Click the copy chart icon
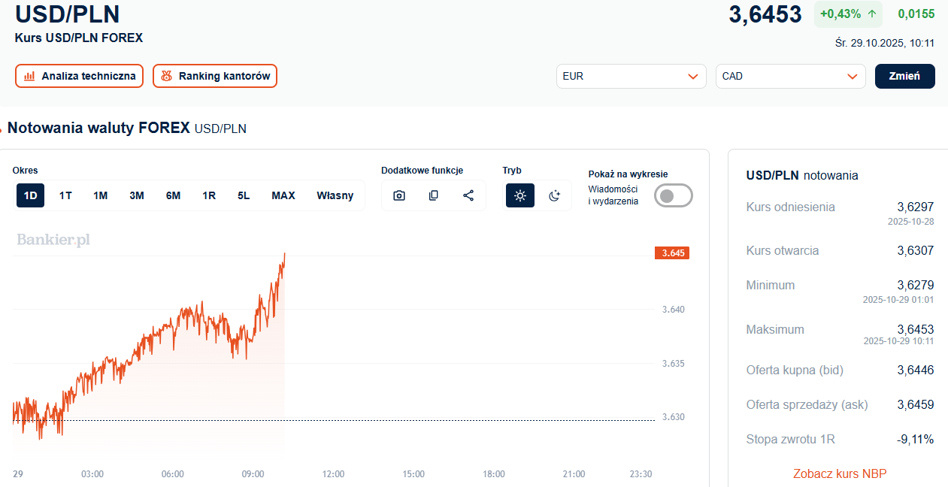This screenshot has height=487, width=948. (x=433, y=196)
